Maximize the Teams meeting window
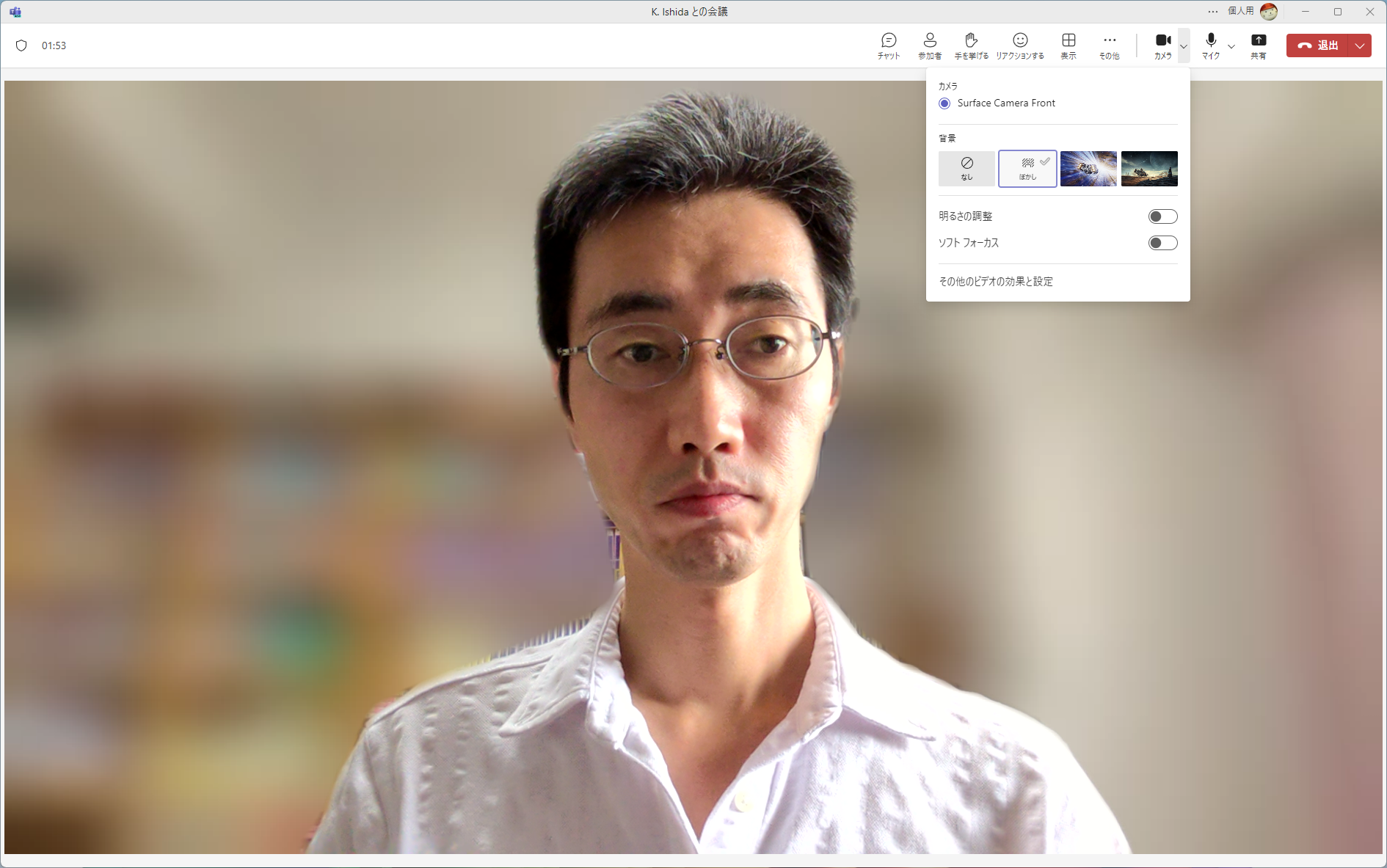1387x868 pixels. 1338,12
